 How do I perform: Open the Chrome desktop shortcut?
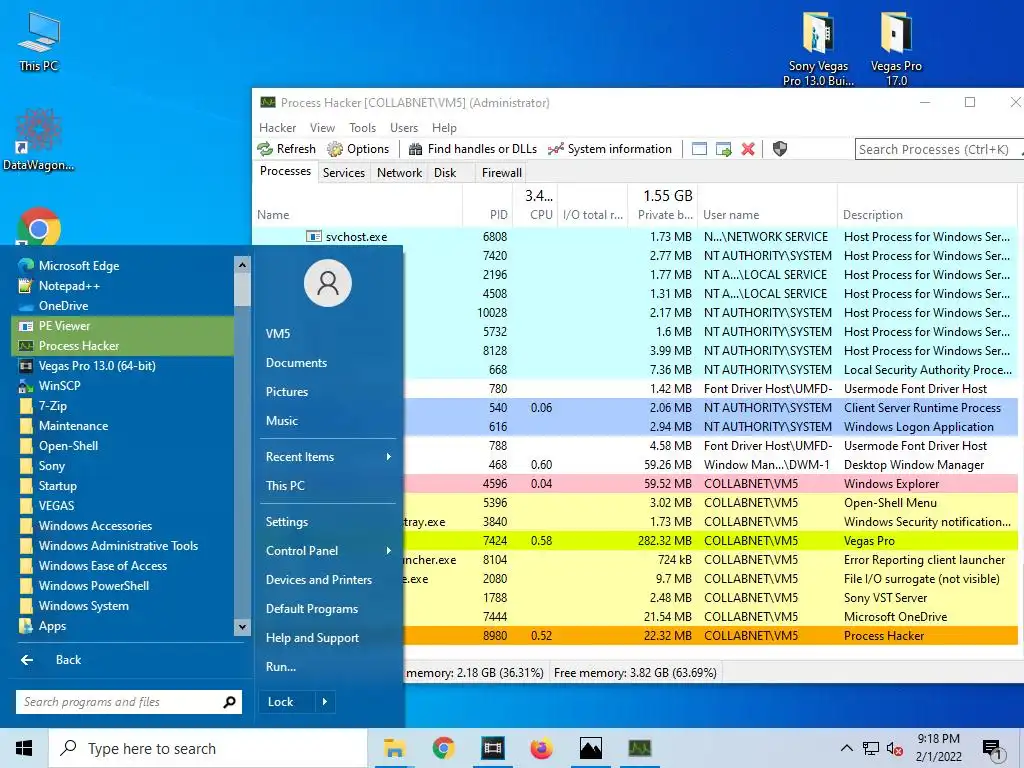(x=39, y=227)
